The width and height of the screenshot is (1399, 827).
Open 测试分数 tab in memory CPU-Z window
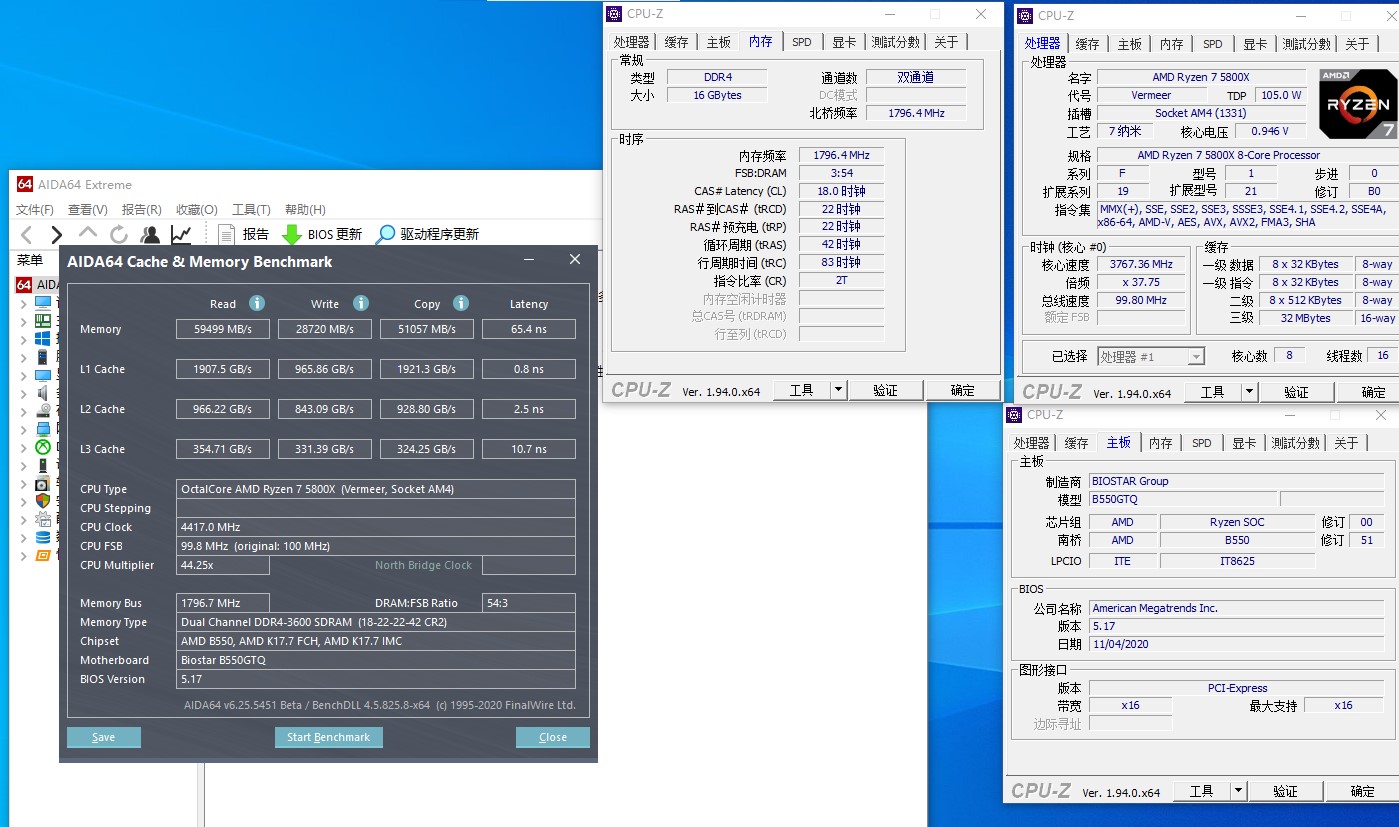pos(895,42)
